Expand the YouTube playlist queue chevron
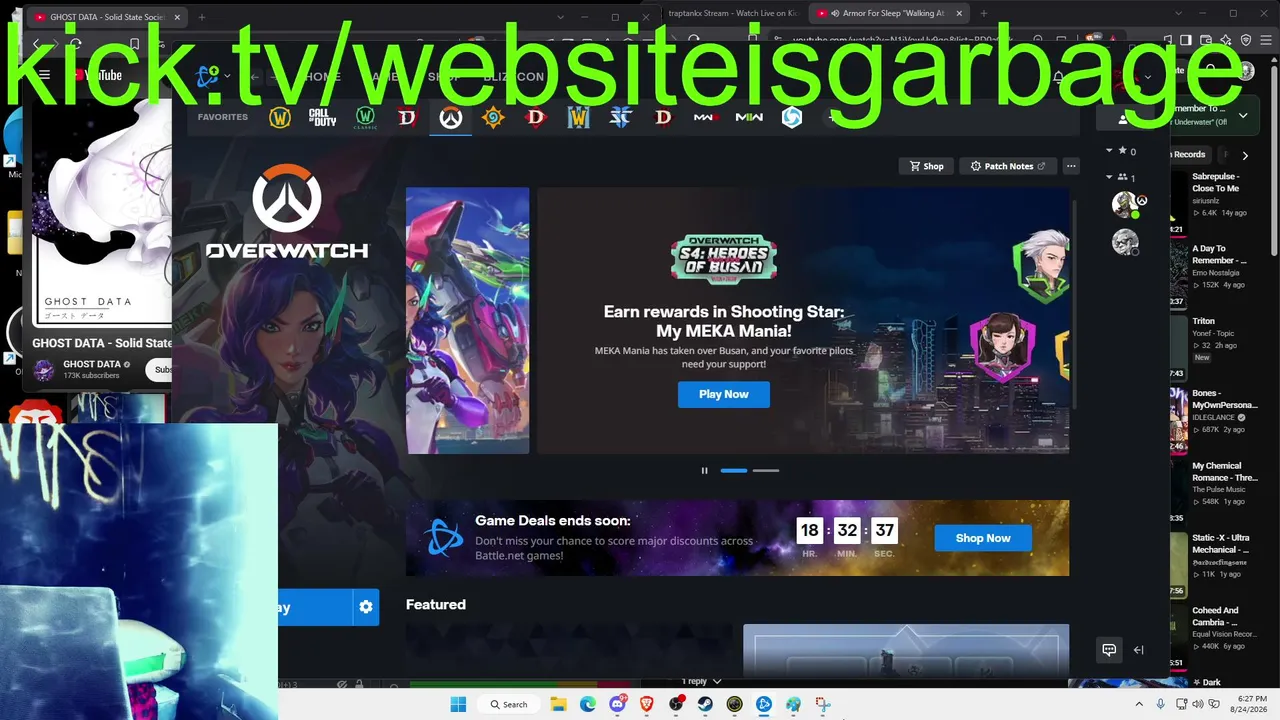This screenshot has height=720, width=1280. [1243, 116]
